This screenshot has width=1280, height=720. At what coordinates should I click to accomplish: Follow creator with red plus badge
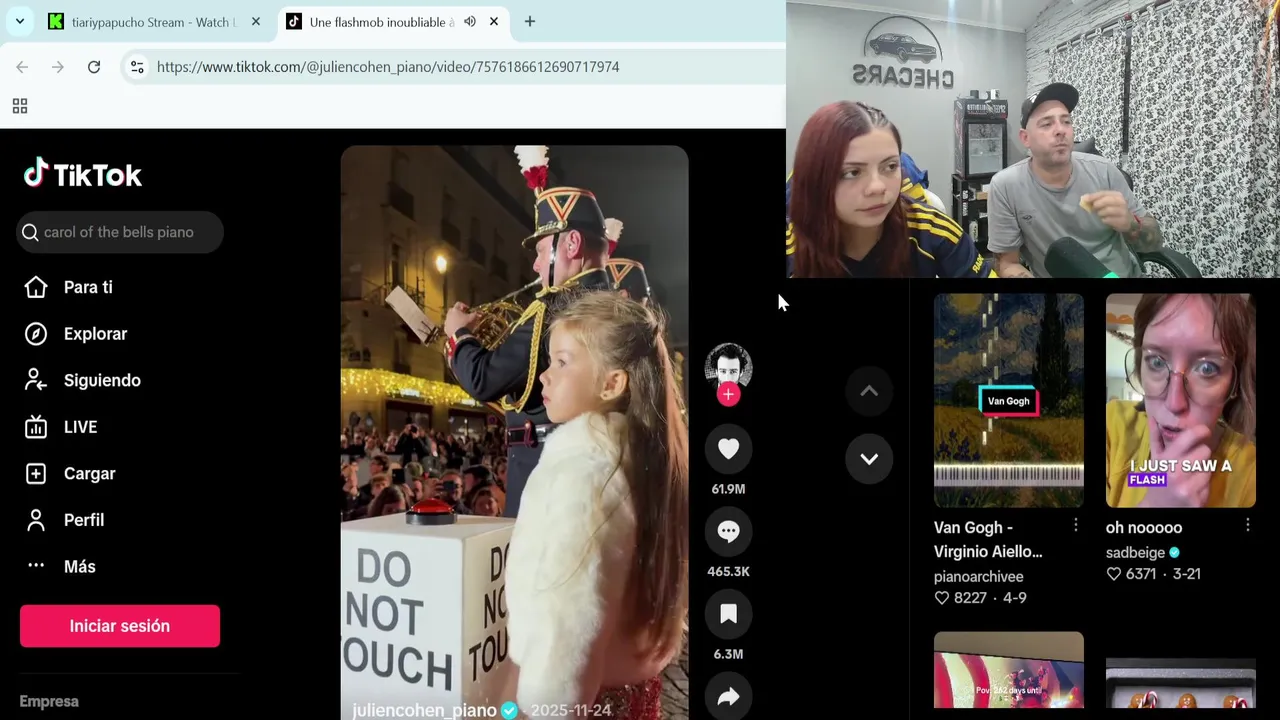tap(728, 395)
